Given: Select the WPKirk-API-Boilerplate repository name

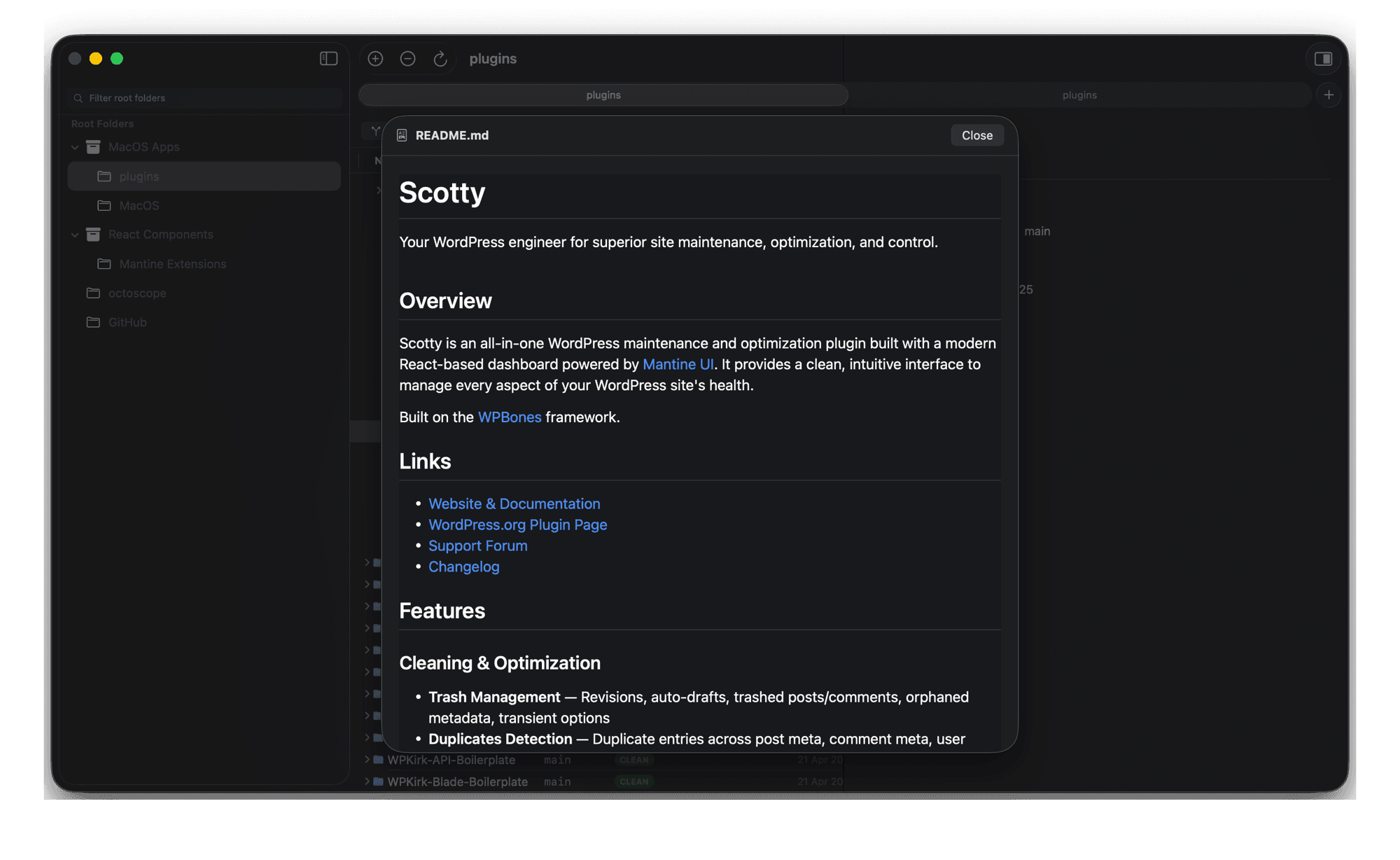Looking at the screenshot, I should tap(451, 760).
